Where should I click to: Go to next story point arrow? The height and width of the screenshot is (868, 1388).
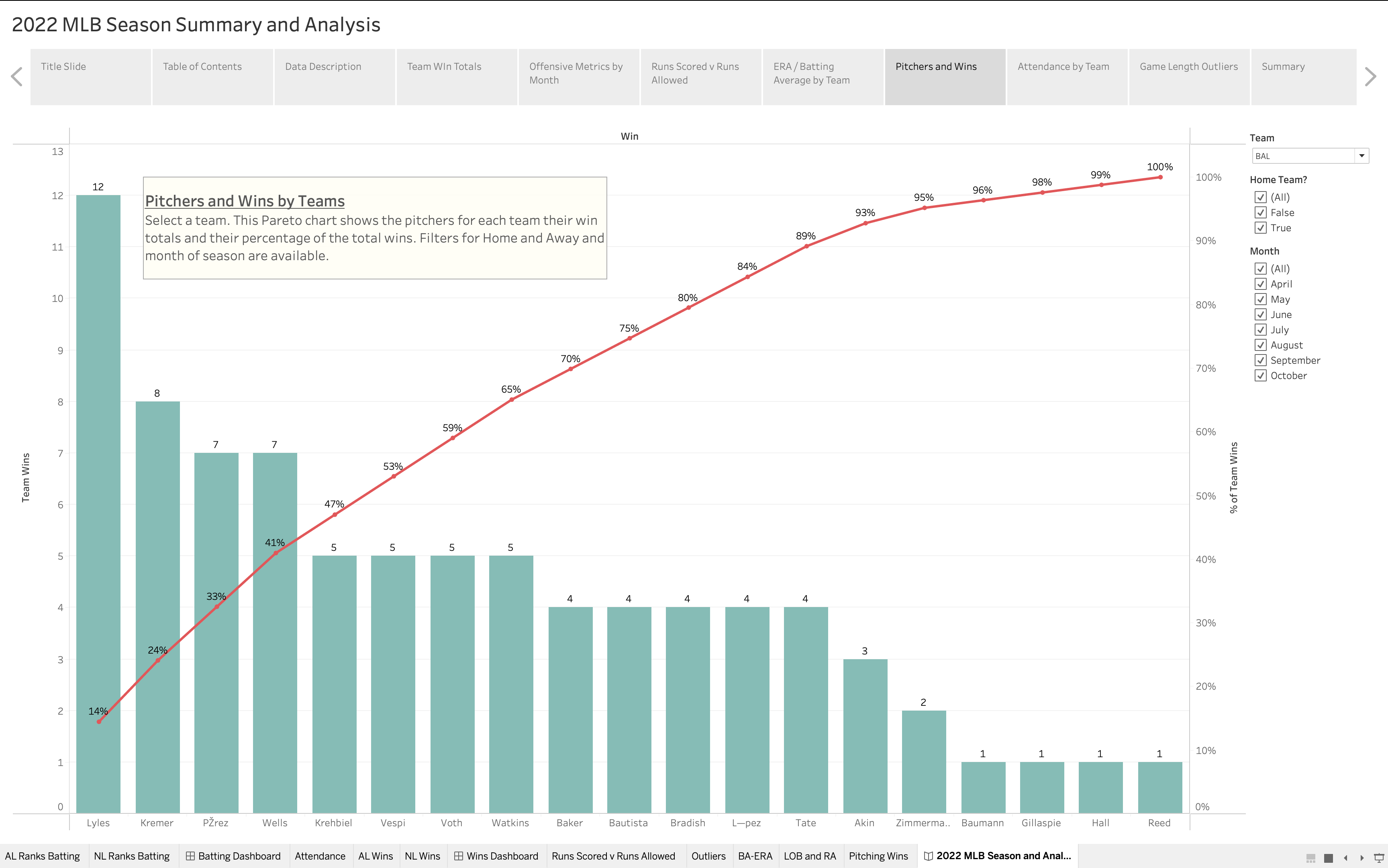(1371, 76)
